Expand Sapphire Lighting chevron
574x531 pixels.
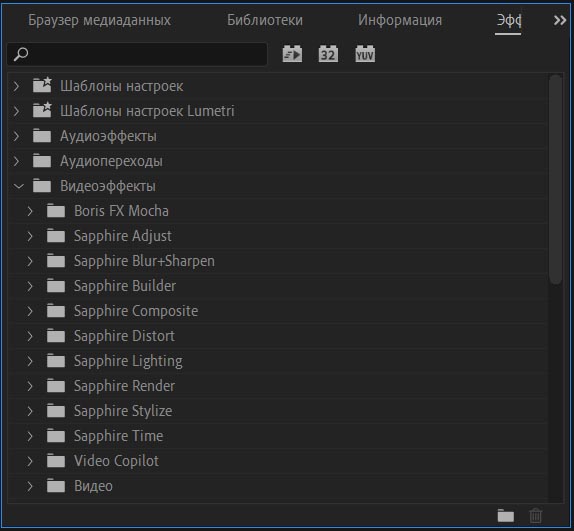[30, 361]
